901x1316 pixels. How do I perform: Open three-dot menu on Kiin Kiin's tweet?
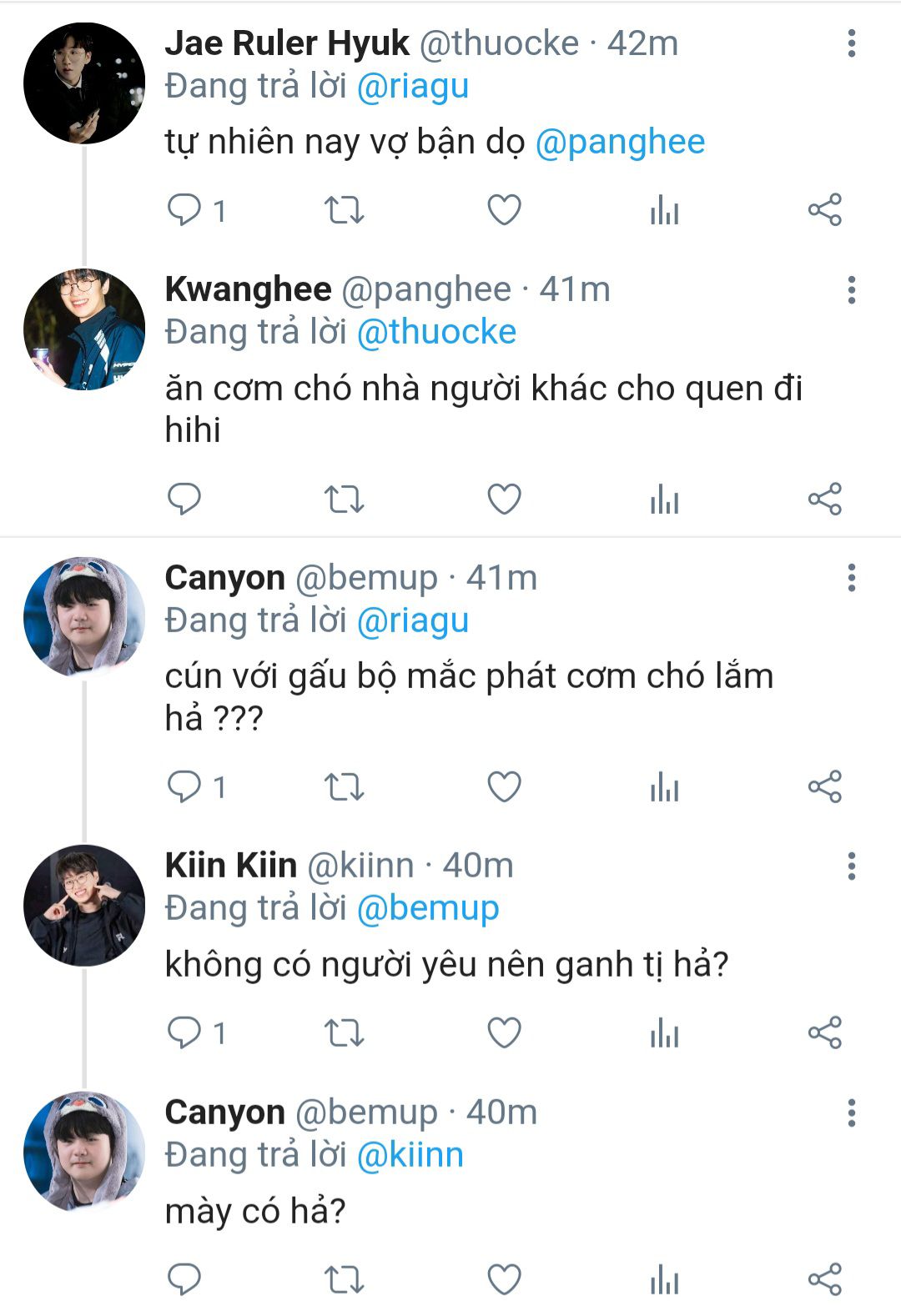852,866
